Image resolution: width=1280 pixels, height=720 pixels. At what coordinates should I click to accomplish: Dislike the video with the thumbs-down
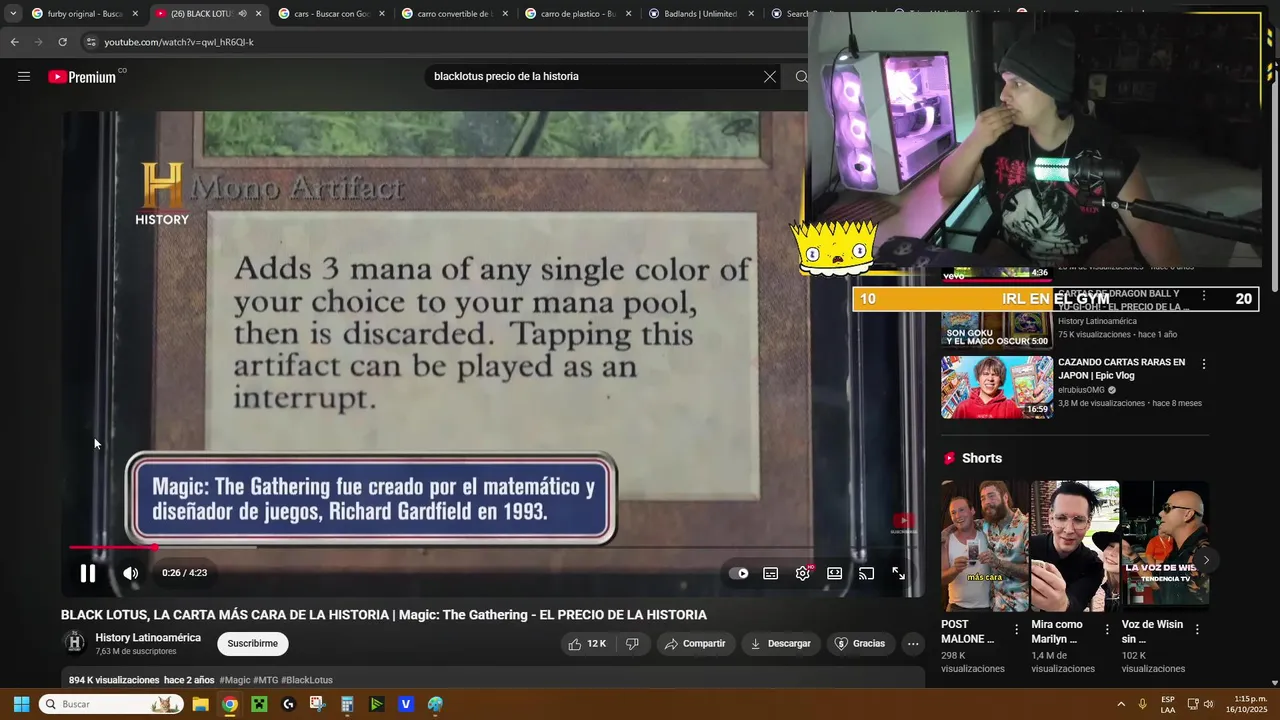pyautogui.click(x=632, y=644)
